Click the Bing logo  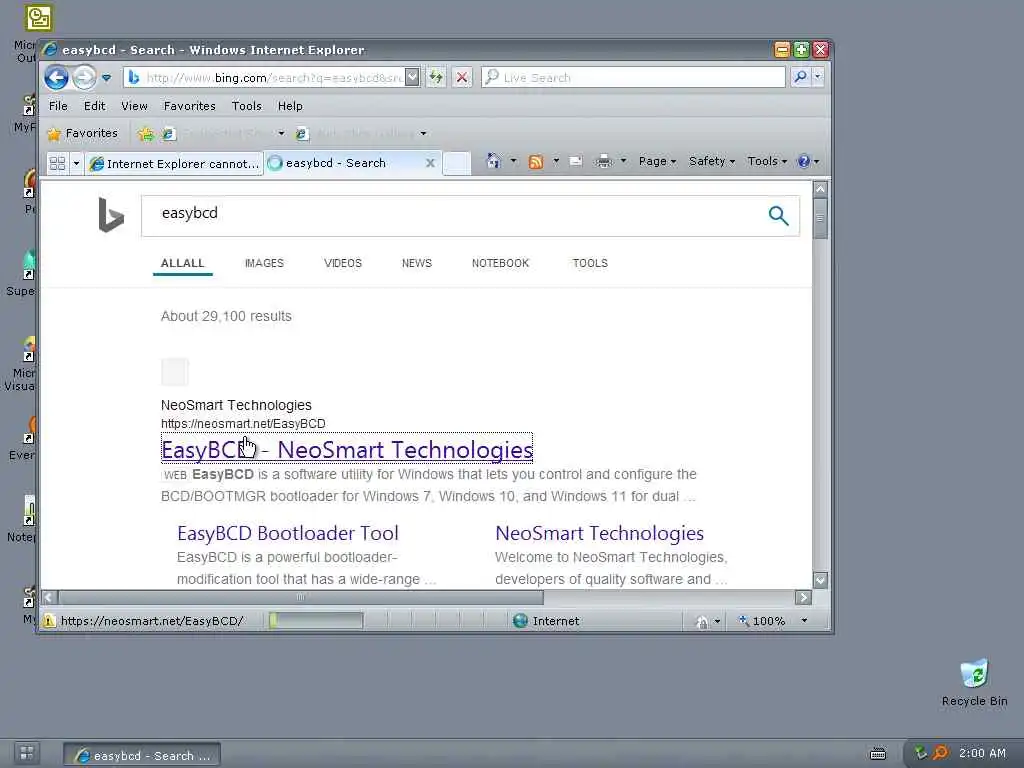[110, 215]
